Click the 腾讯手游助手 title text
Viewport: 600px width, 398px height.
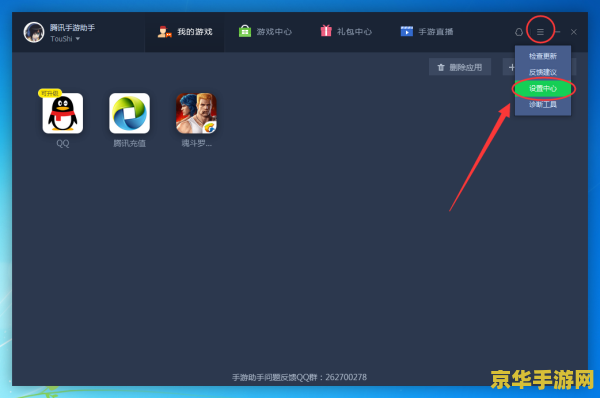pos(72,28)
